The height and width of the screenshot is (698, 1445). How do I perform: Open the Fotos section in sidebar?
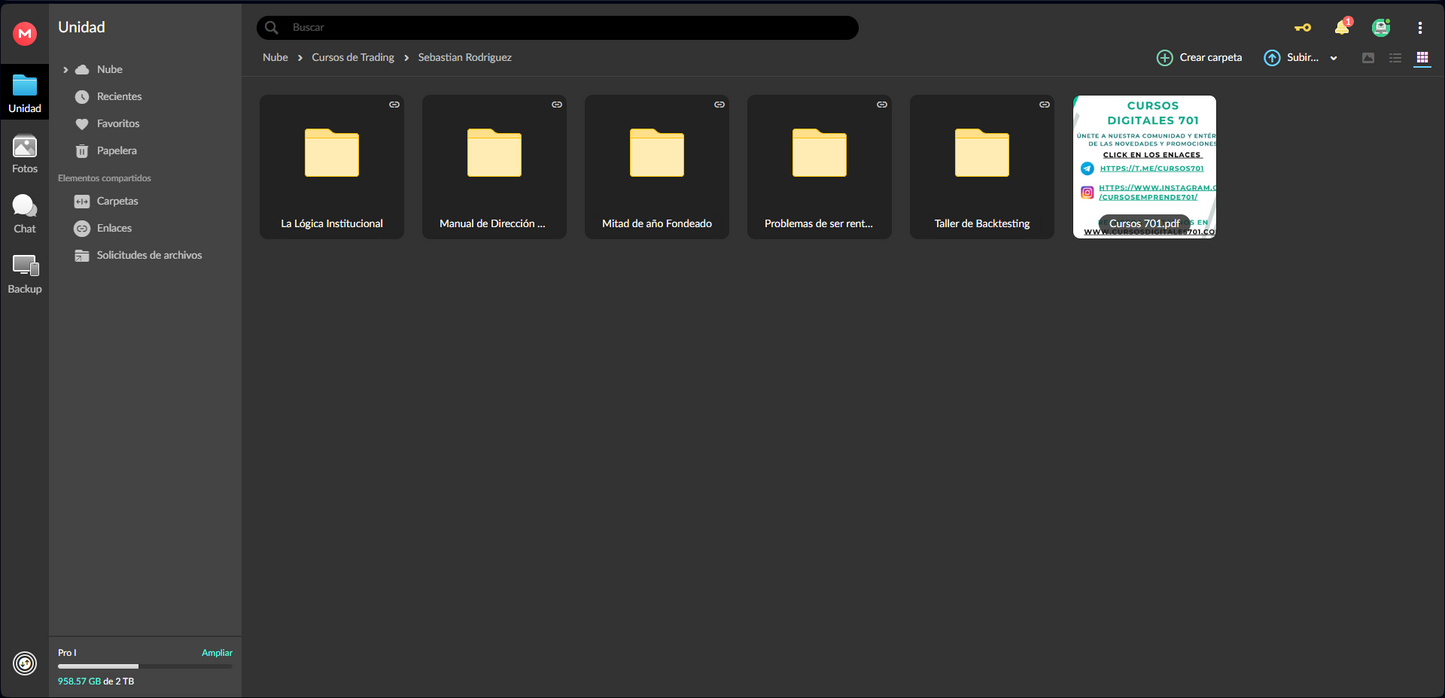(25, 155)
